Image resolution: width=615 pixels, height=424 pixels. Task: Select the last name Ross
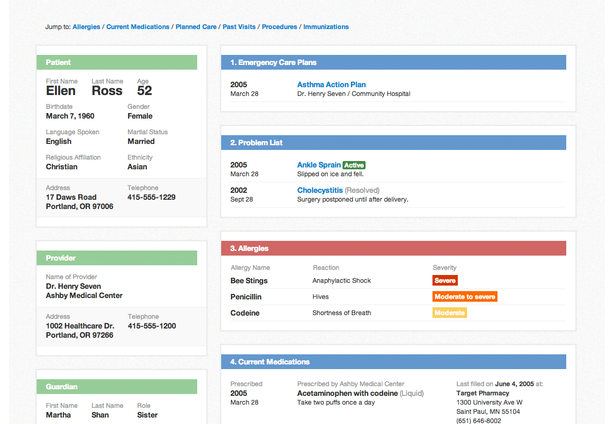coord(107,91)
